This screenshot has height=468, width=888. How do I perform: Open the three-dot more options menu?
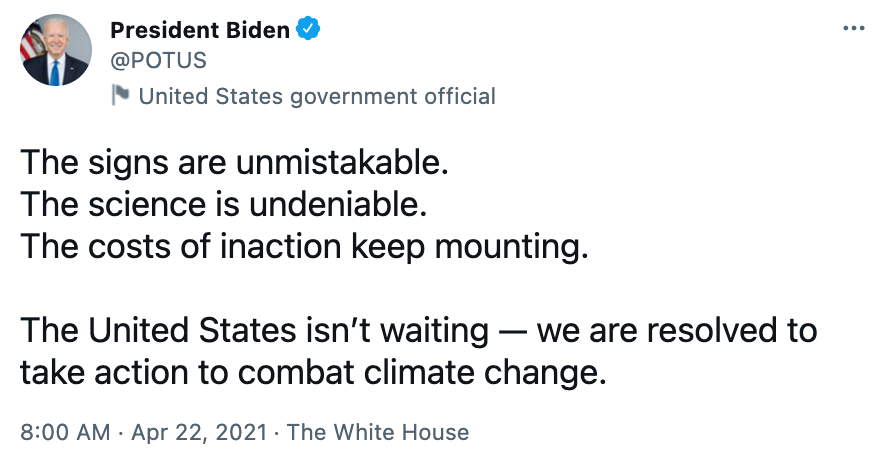coord(853,28)
